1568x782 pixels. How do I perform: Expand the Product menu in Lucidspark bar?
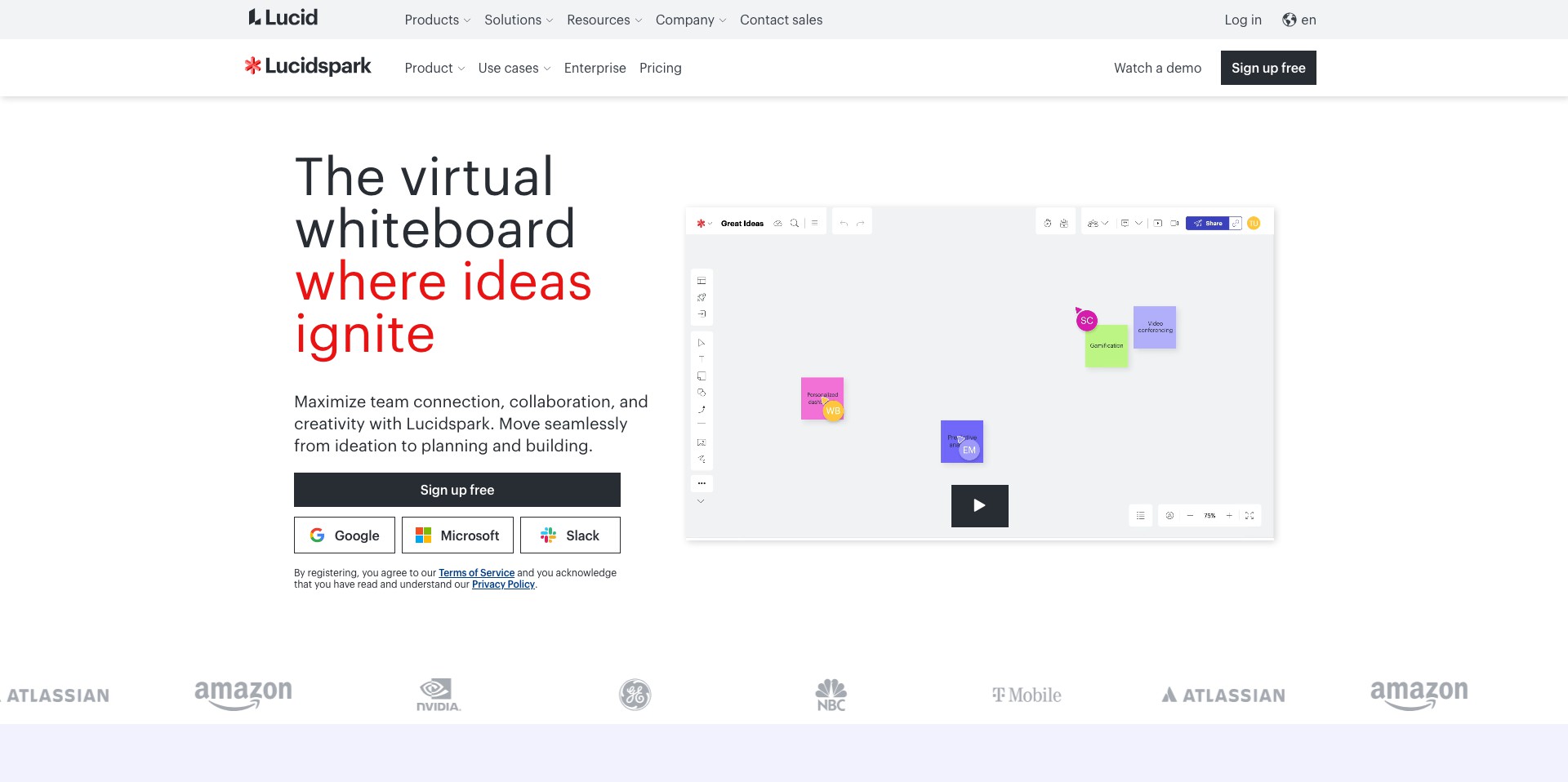coord(434,68)
